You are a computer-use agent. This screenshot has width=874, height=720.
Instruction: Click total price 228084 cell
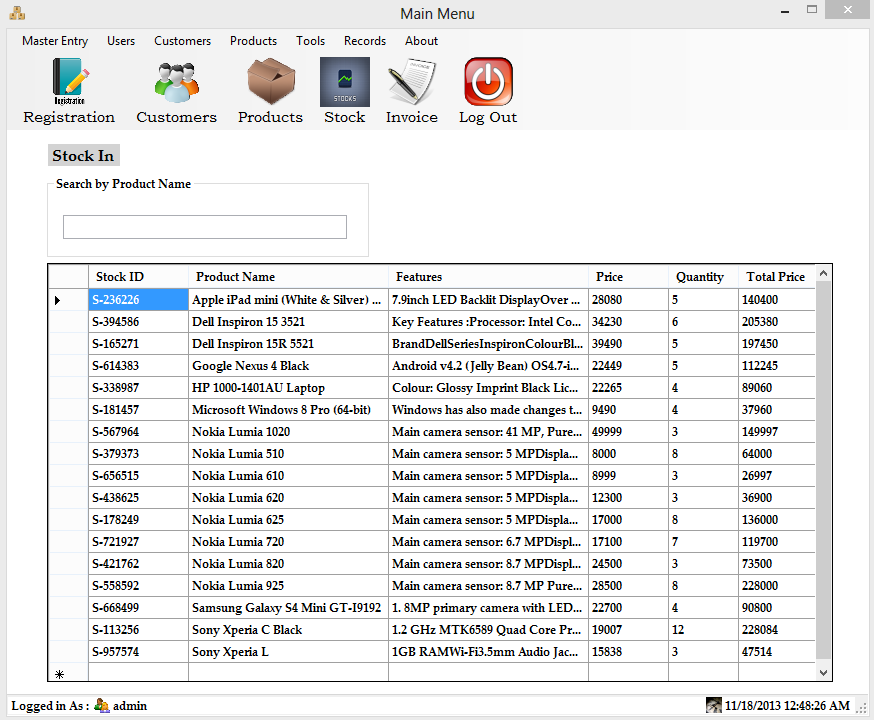(777, 630)
